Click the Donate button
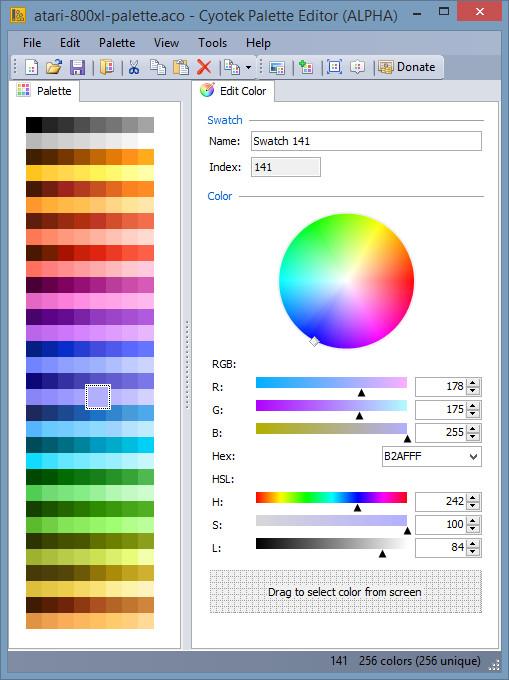Viewport: 509px width, 680px height. point(406,67)
